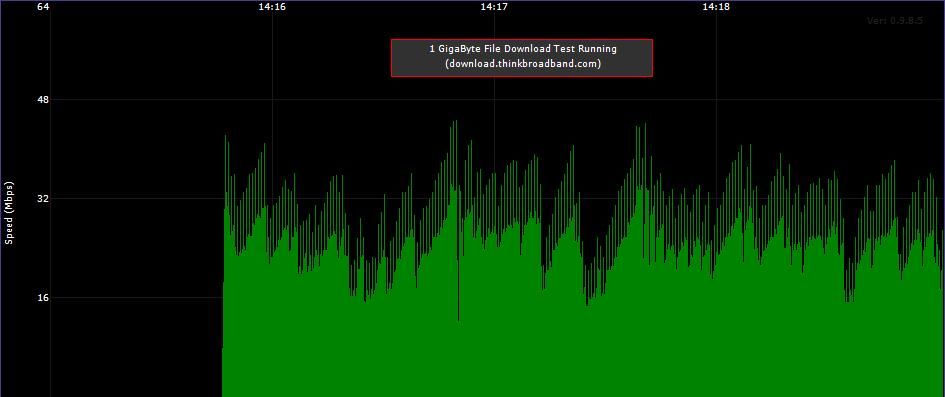This screenshot has height=397, width=945.
Task: Click the empty black area left of green graph
Action: pos(136,247)
